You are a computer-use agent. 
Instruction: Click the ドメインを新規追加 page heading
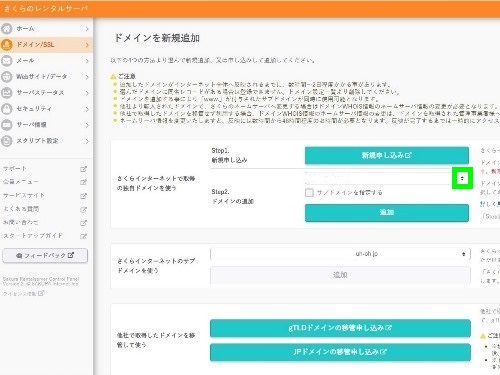pos(157,38)
